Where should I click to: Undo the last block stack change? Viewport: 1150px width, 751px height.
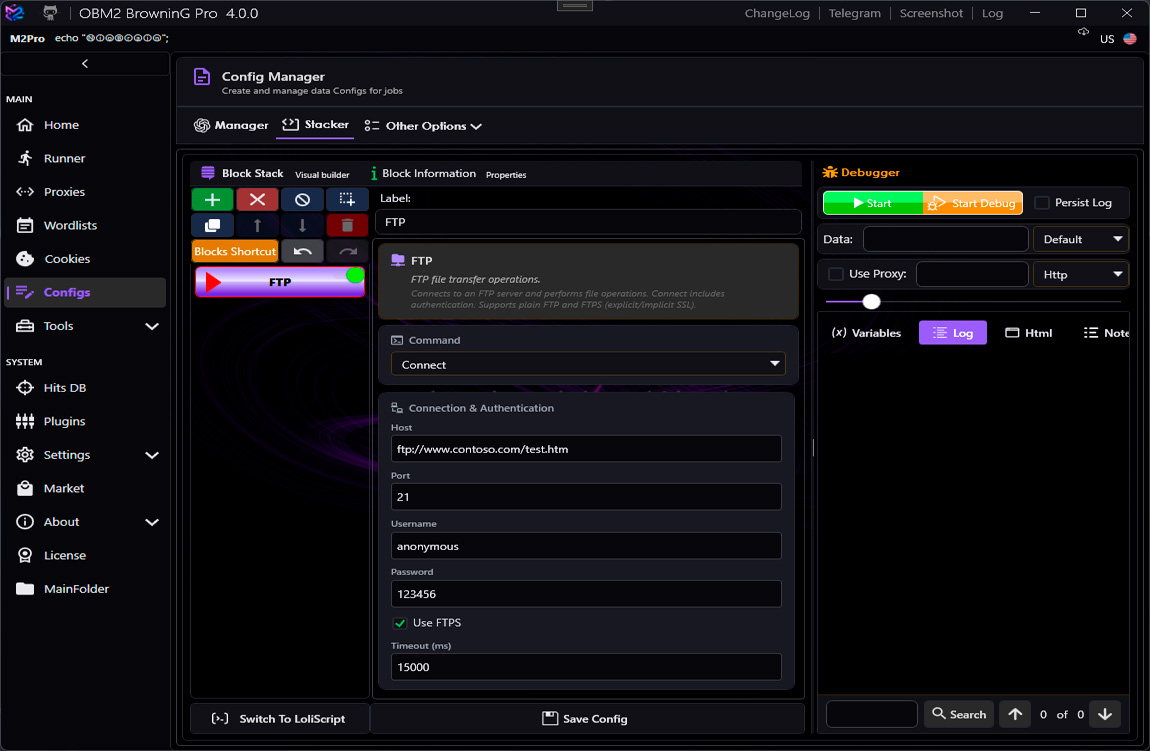pos(302,252)
